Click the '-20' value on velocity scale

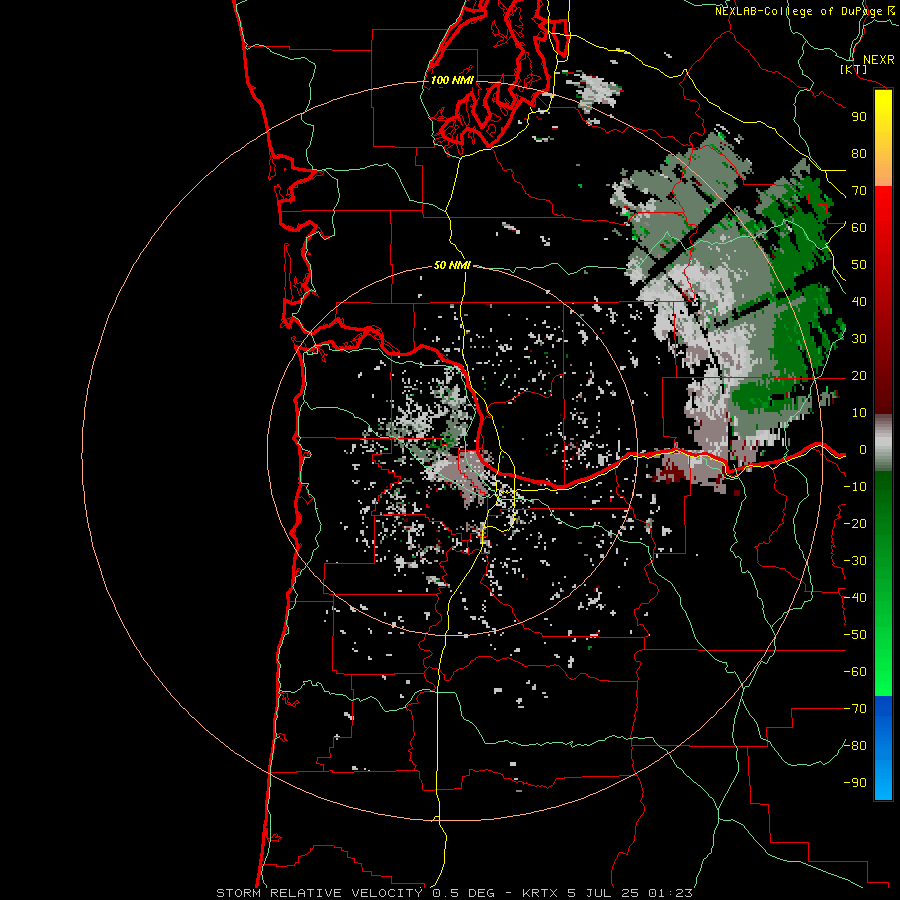point(855,524)
